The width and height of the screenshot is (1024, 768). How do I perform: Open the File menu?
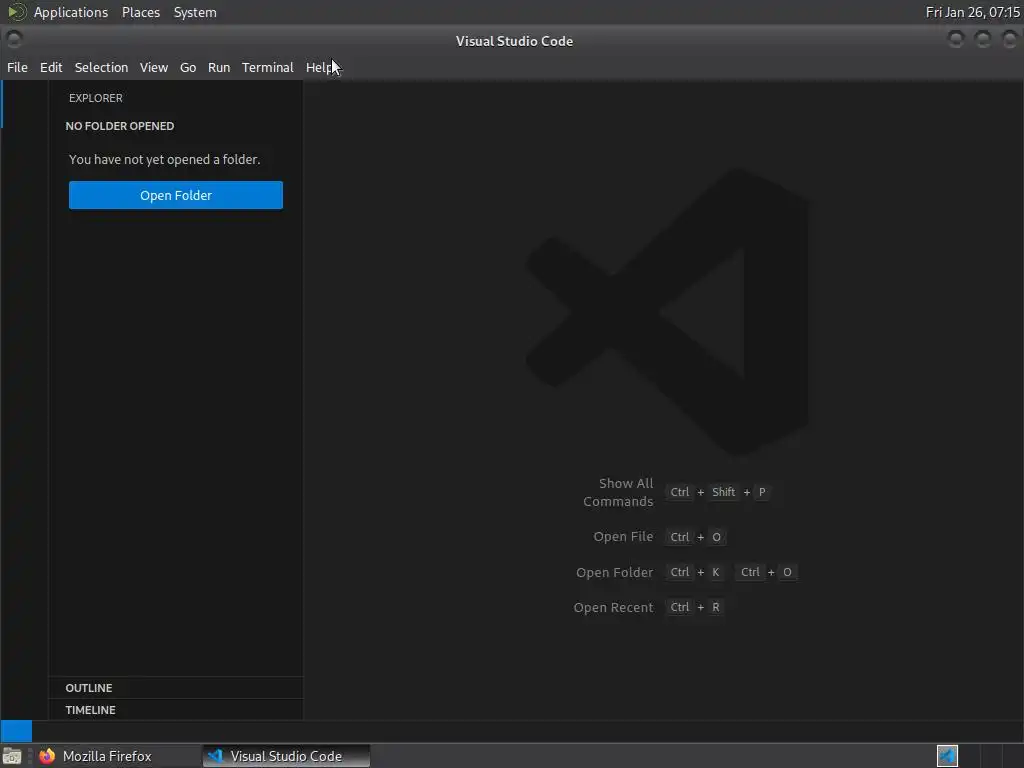pos(17,67)
